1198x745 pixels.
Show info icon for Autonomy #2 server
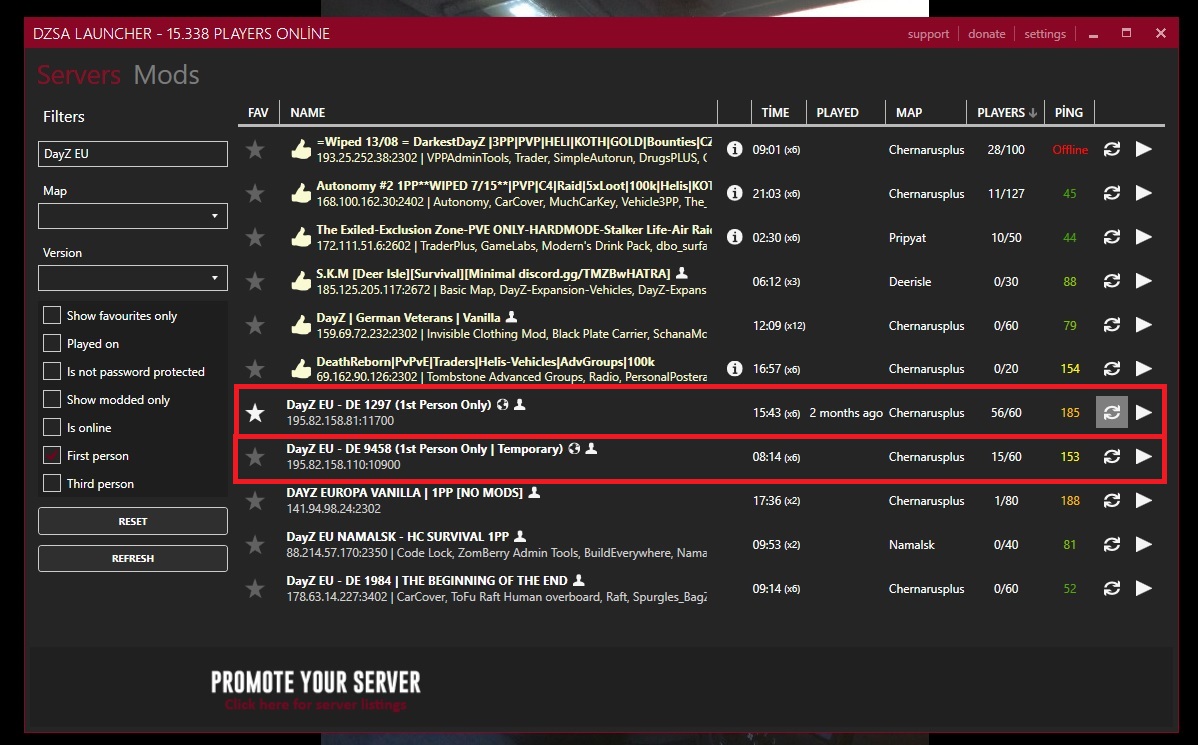point(734,193)
